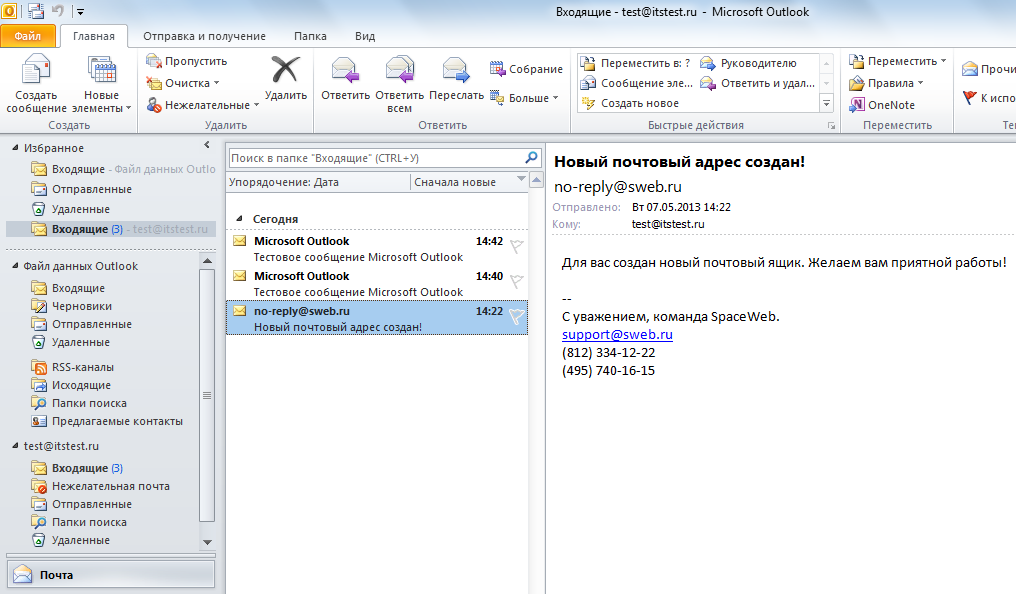Click Ignore (Пропустить) conversation button
Screen dimensions: 1016x594
pos(187,61)
